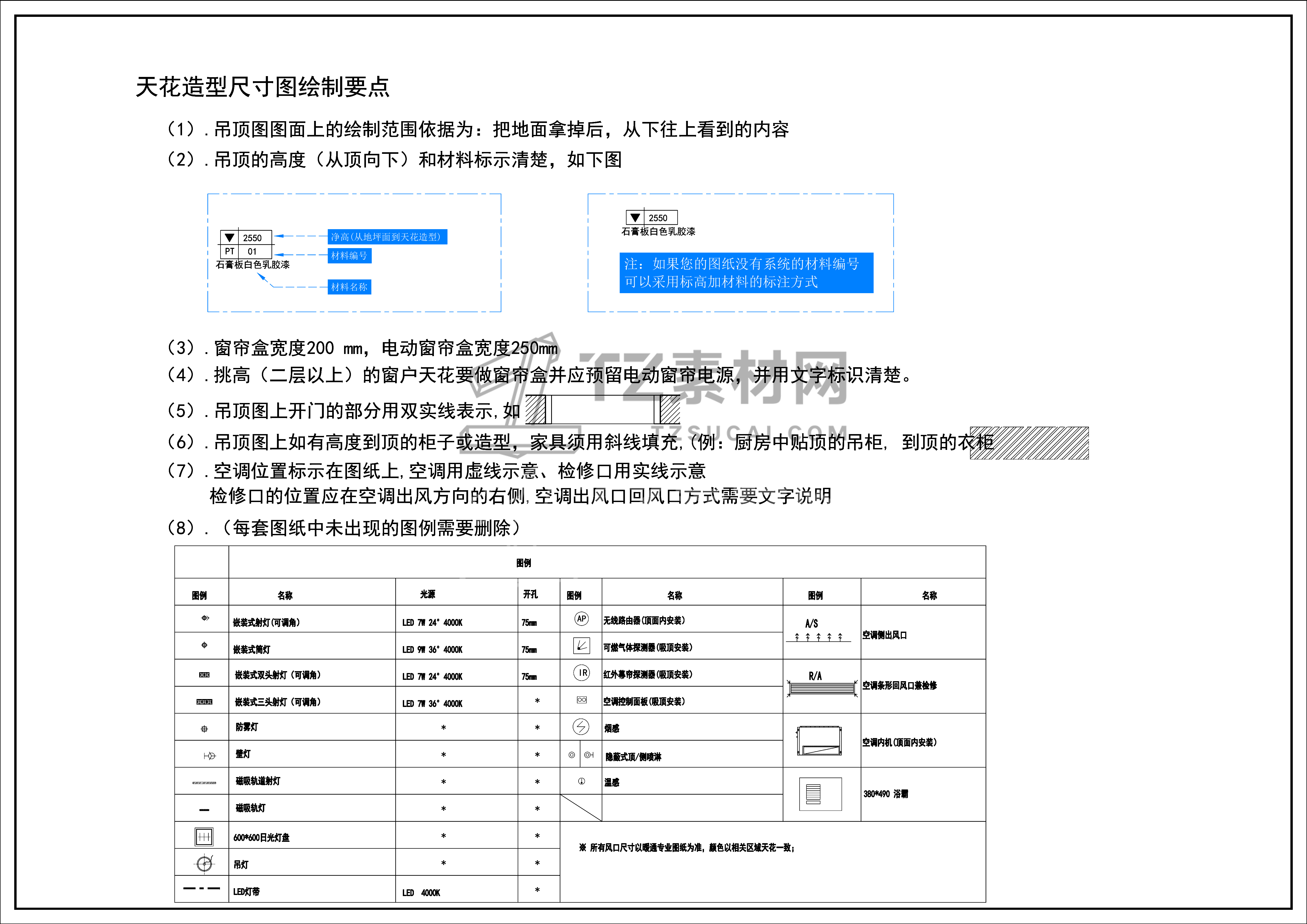Image resolution: width=1307 pixels, height=924 pixels.
Task: Click the blue 净高 height annotation label
Action: pos(387,237)
